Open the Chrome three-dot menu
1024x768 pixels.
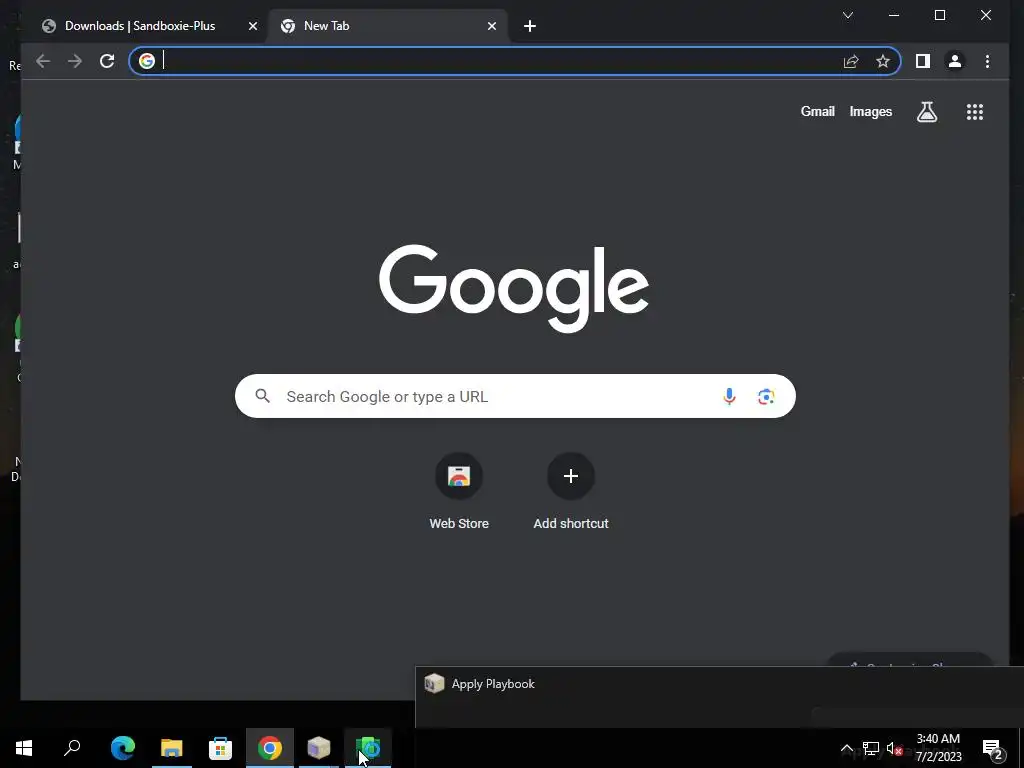(987, 61)
